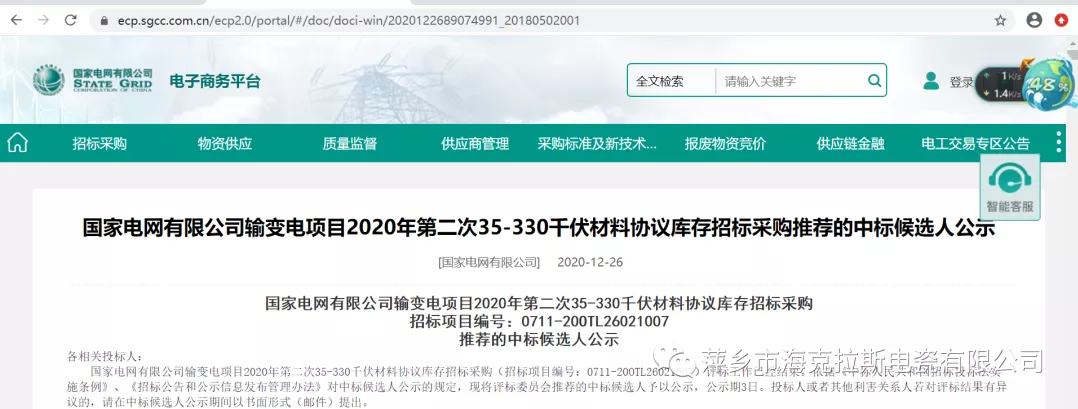Click the 登录 login link
1078x409 pixels.
click(x=961, y=82)
